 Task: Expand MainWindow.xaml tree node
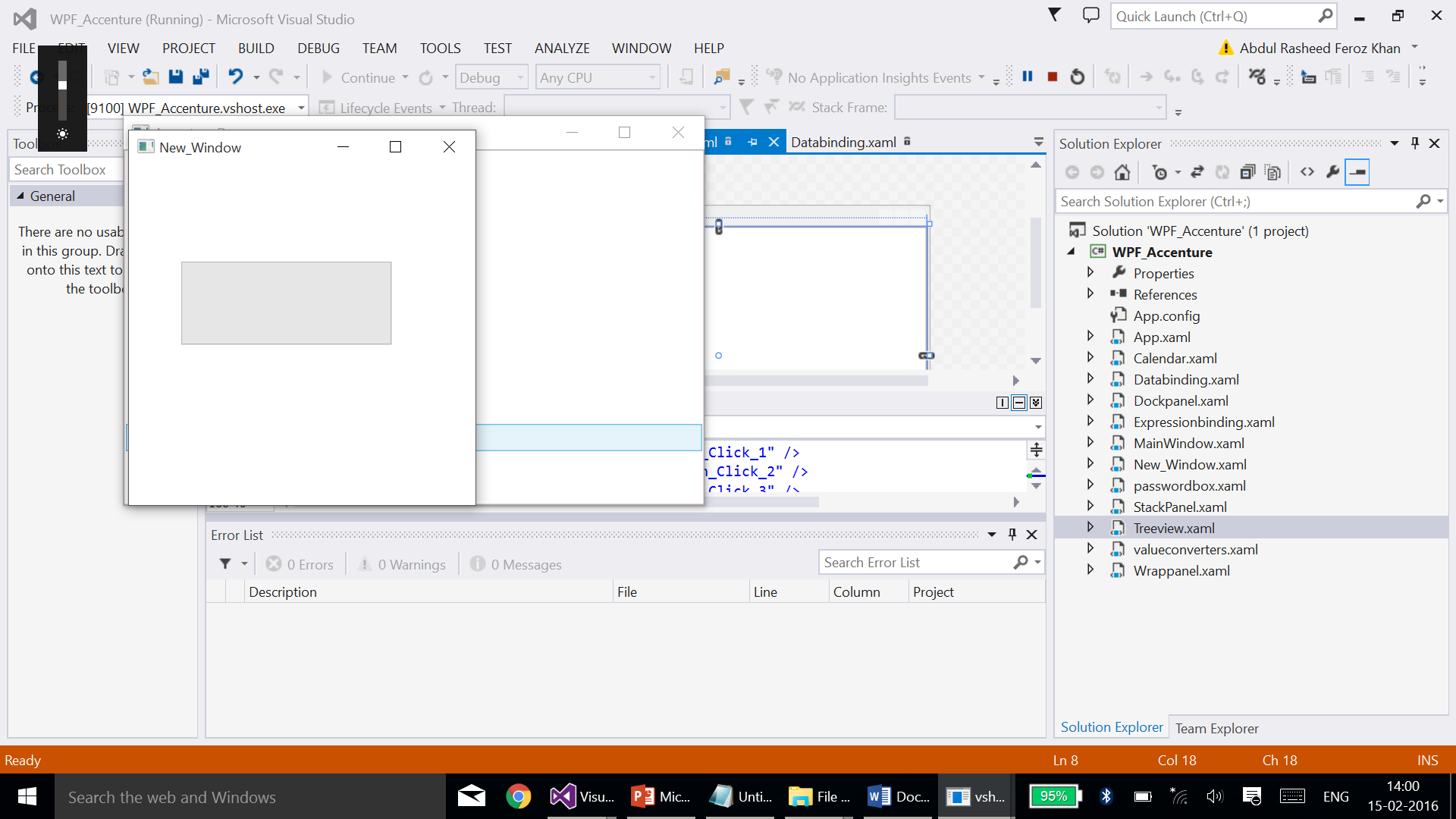(1090, 442)
